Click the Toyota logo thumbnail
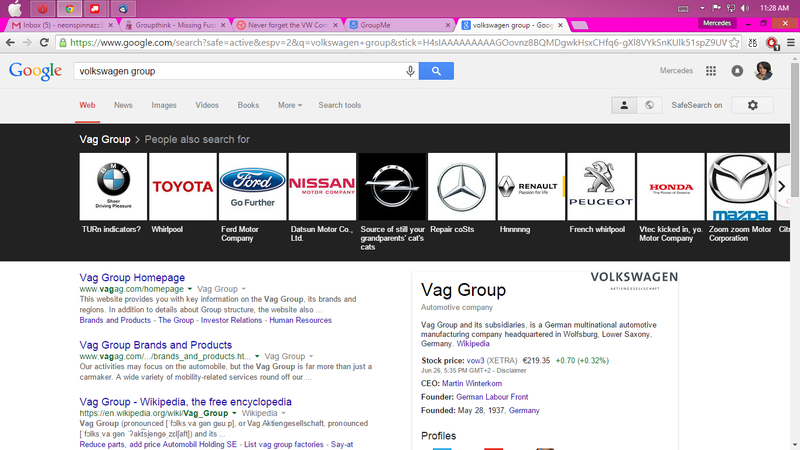 click(183, 186)
